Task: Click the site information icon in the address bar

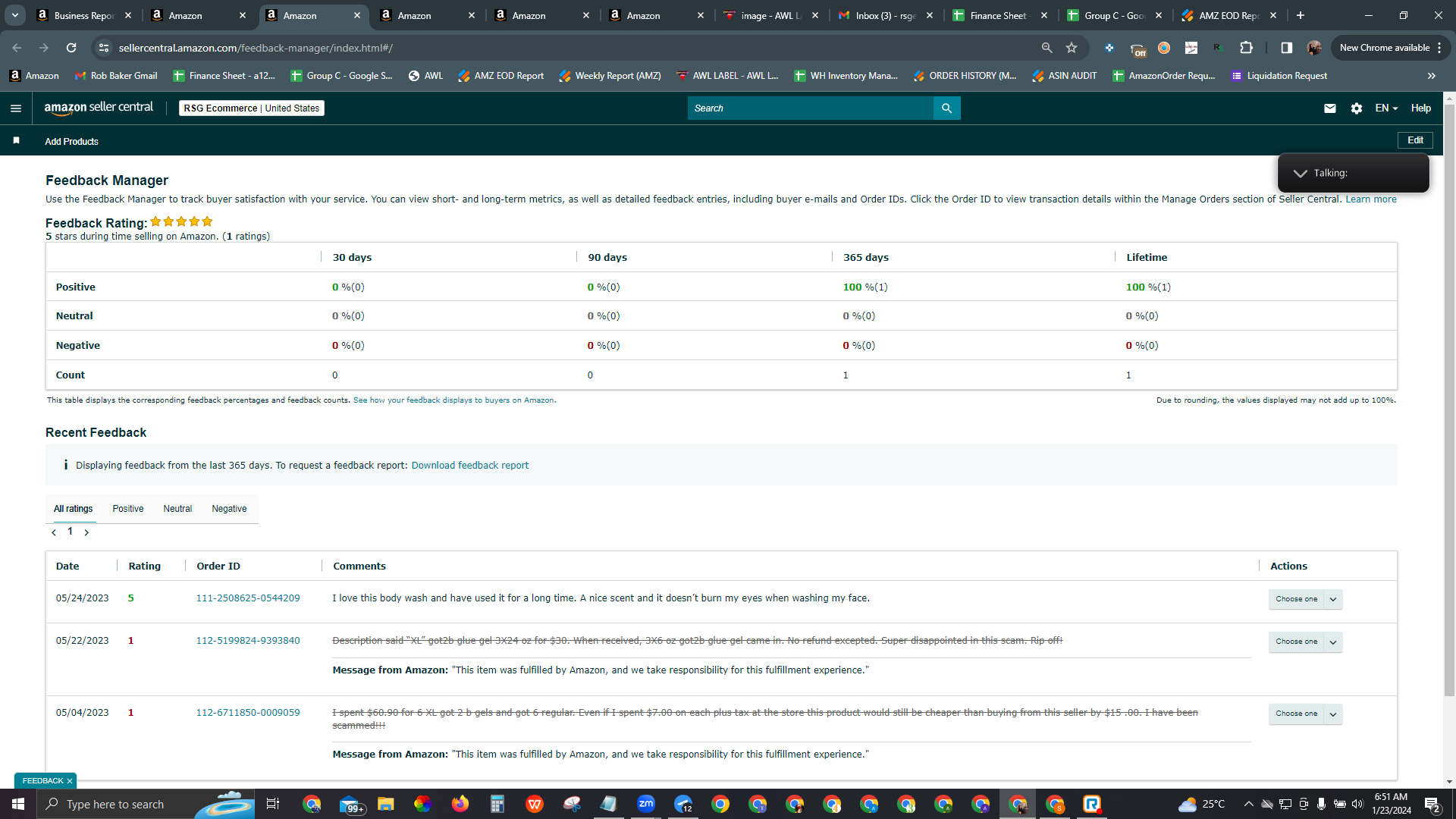Action: coord(104,48)
